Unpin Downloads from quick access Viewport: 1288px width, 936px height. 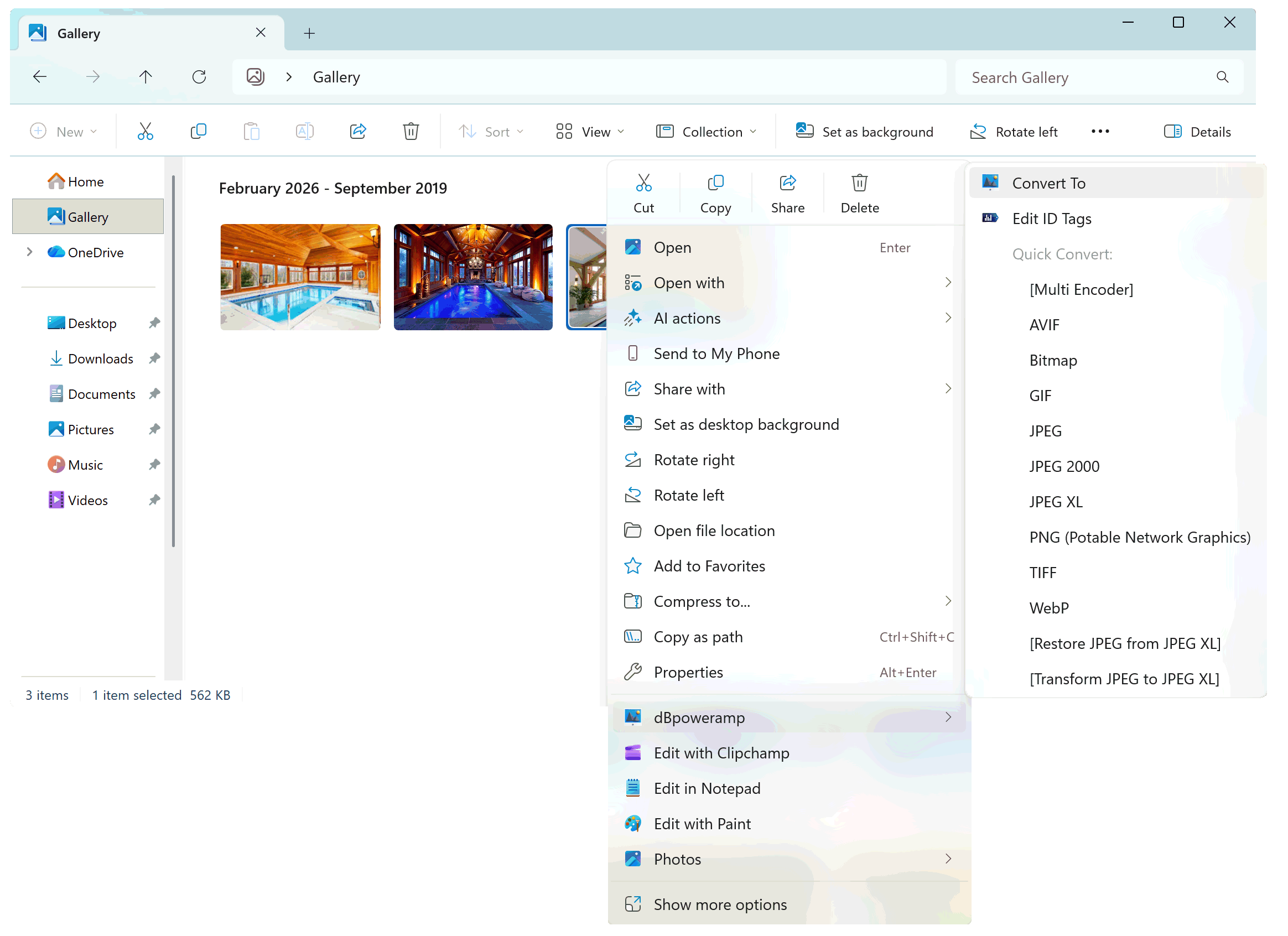click(154, 358)
